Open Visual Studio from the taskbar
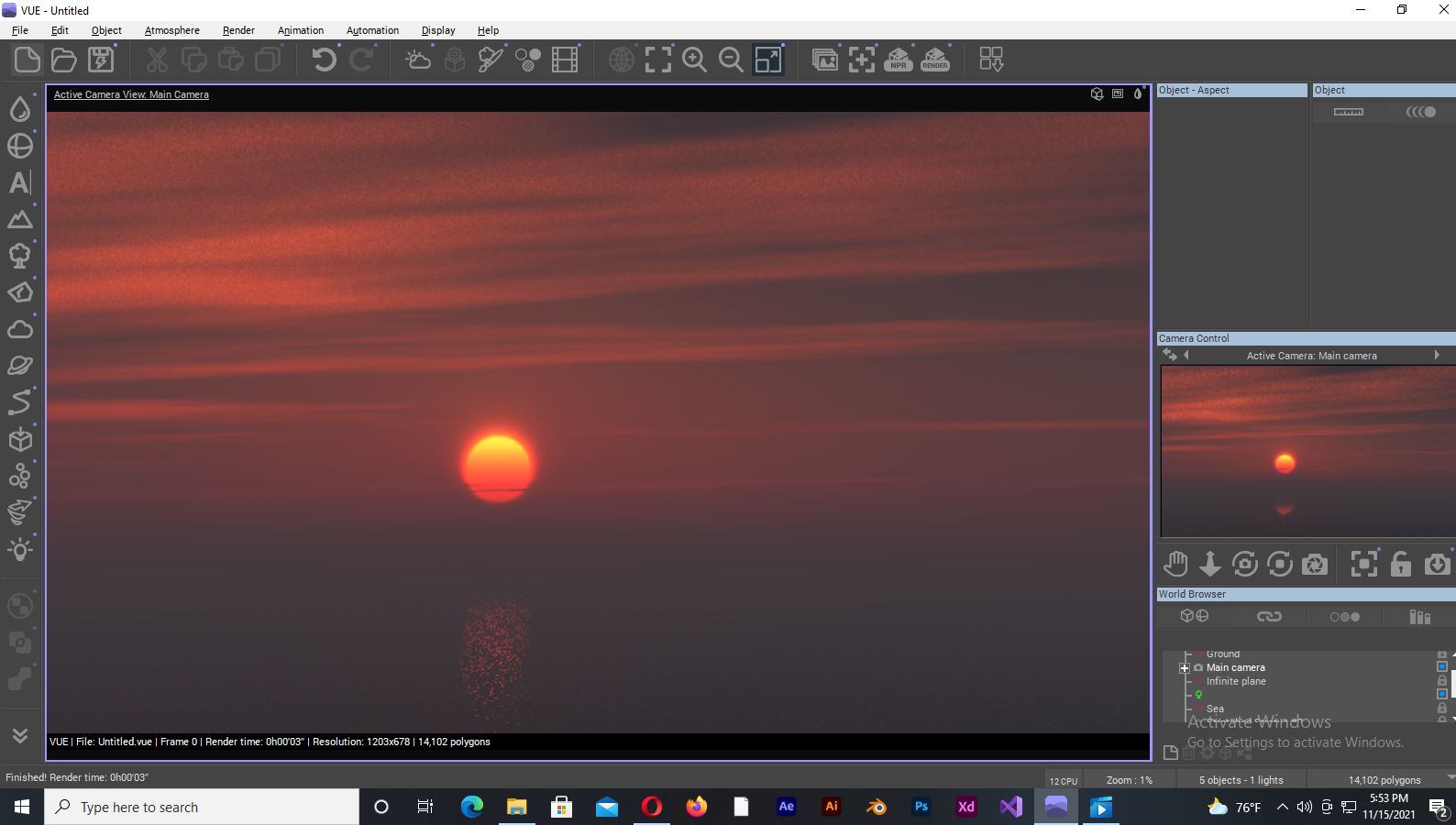 click(1010, 807)
